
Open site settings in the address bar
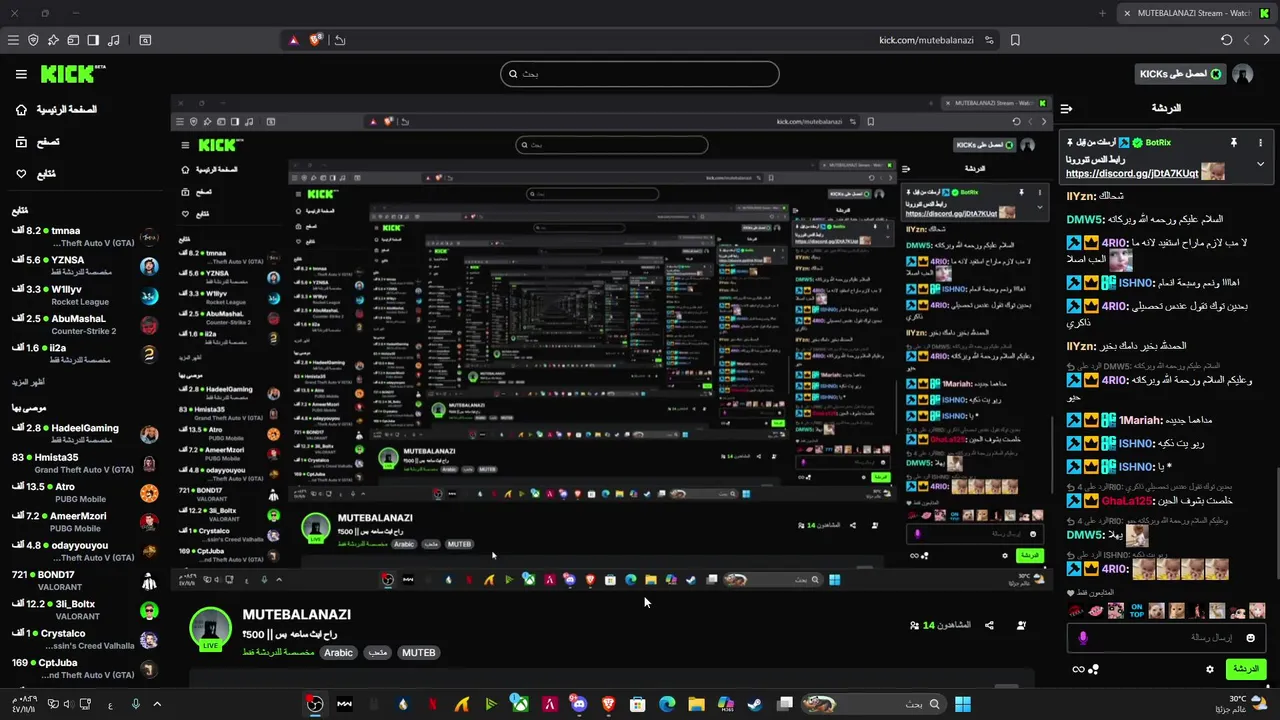pos(989,40)
